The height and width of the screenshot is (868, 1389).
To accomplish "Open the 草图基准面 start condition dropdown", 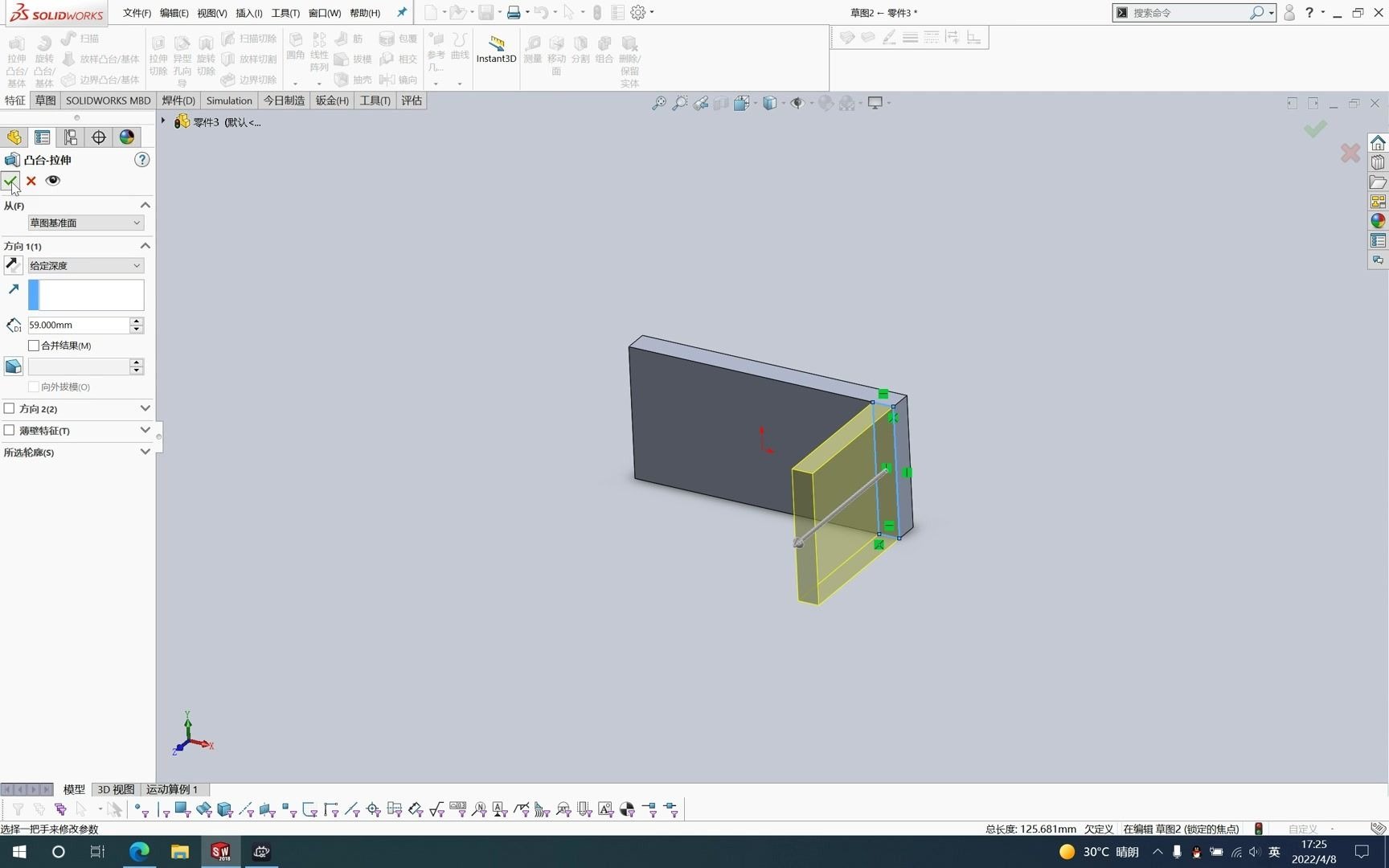I will [x=86, y=223].
